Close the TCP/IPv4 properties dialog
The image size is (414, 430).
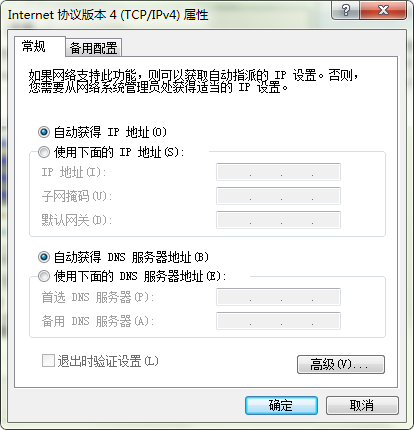point(383,10)
